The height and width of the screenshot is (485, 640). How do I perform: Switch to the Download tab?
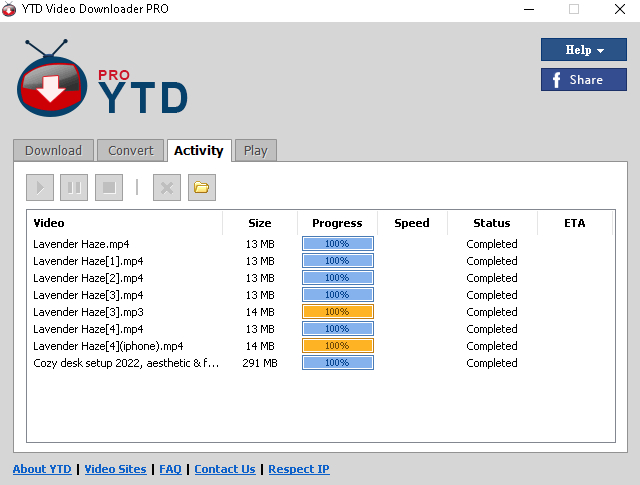tap(53, 151)
